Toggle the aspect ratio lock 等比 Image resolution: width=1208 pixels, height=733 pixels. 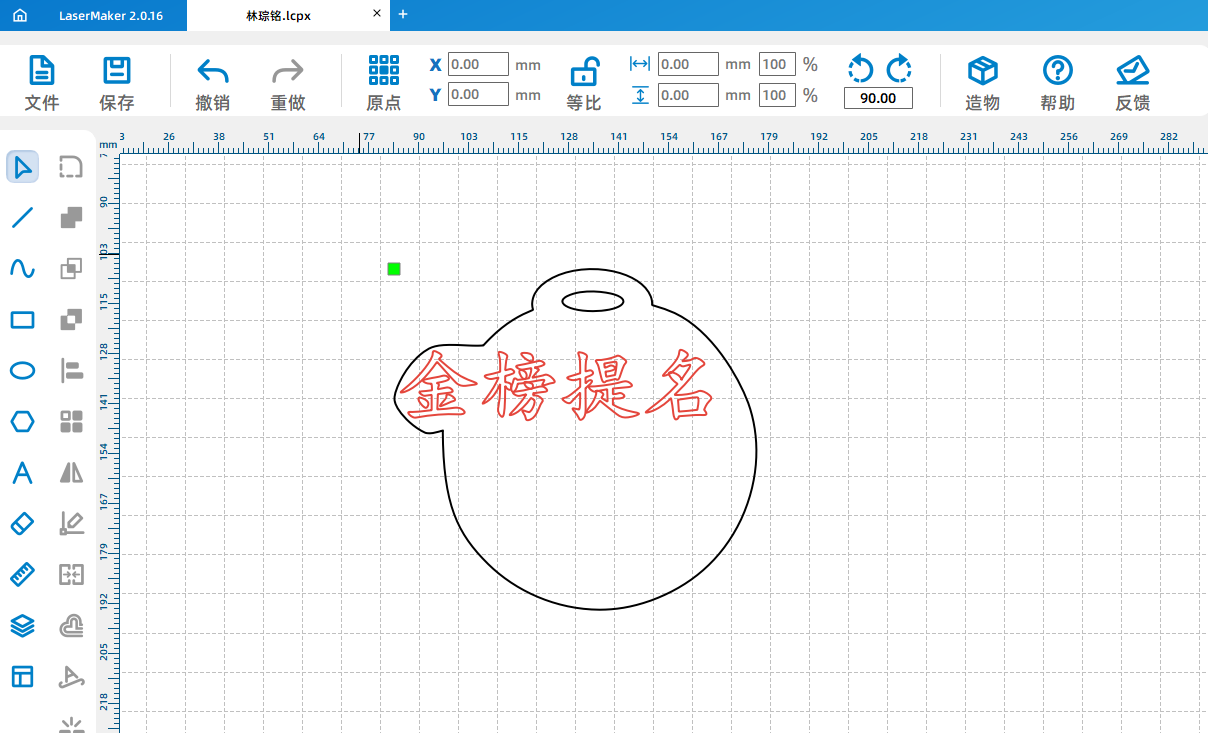tap(584, 84)
